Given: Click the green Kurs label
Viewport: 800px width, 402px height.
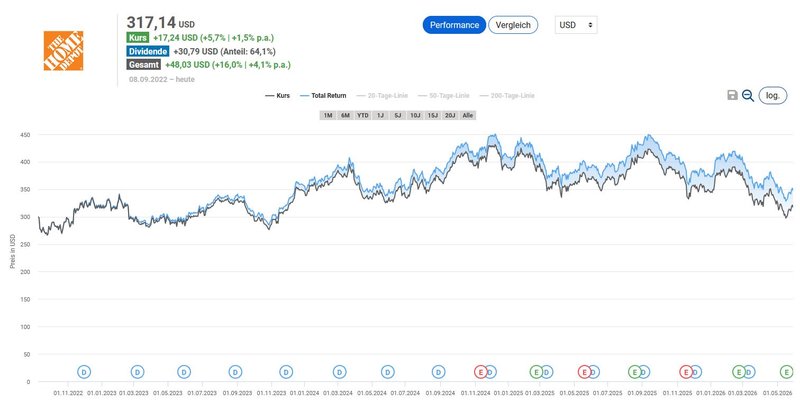Looking at the screenshot, I should coord(138,38).
